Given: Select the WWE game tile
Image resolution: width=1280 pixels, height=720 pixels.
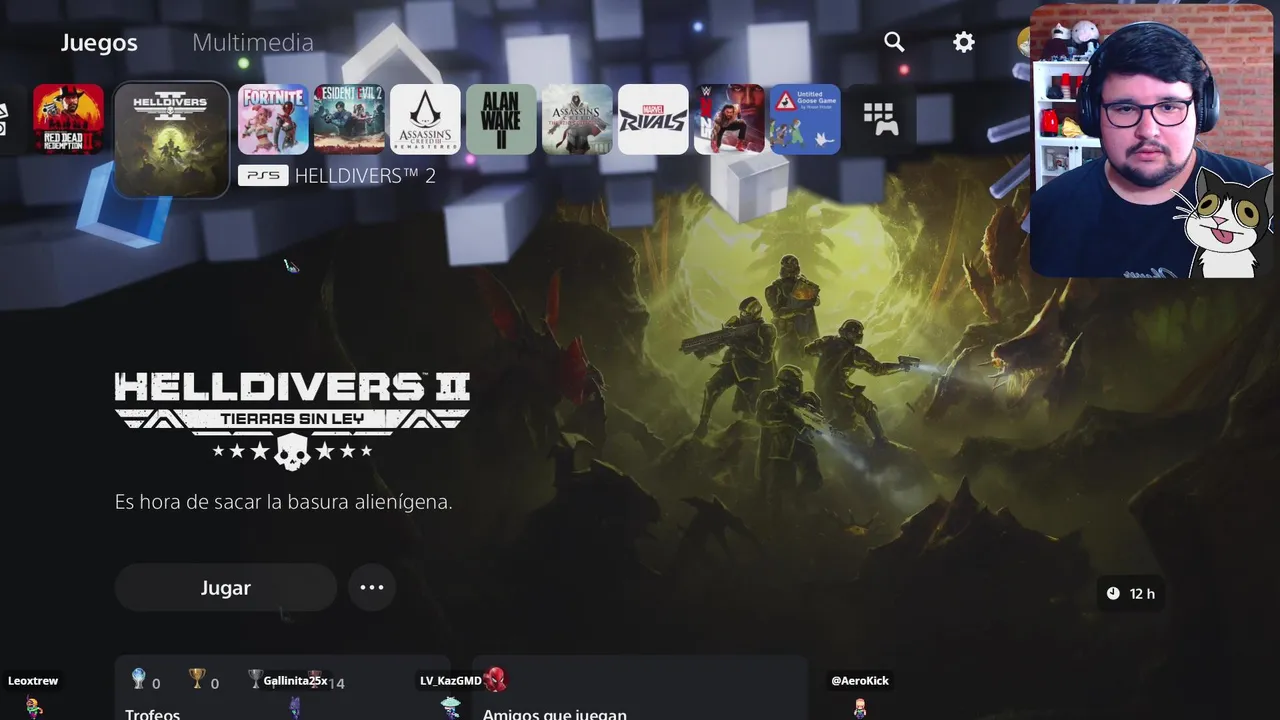Looking at the screenshot, I should (729, 119).
